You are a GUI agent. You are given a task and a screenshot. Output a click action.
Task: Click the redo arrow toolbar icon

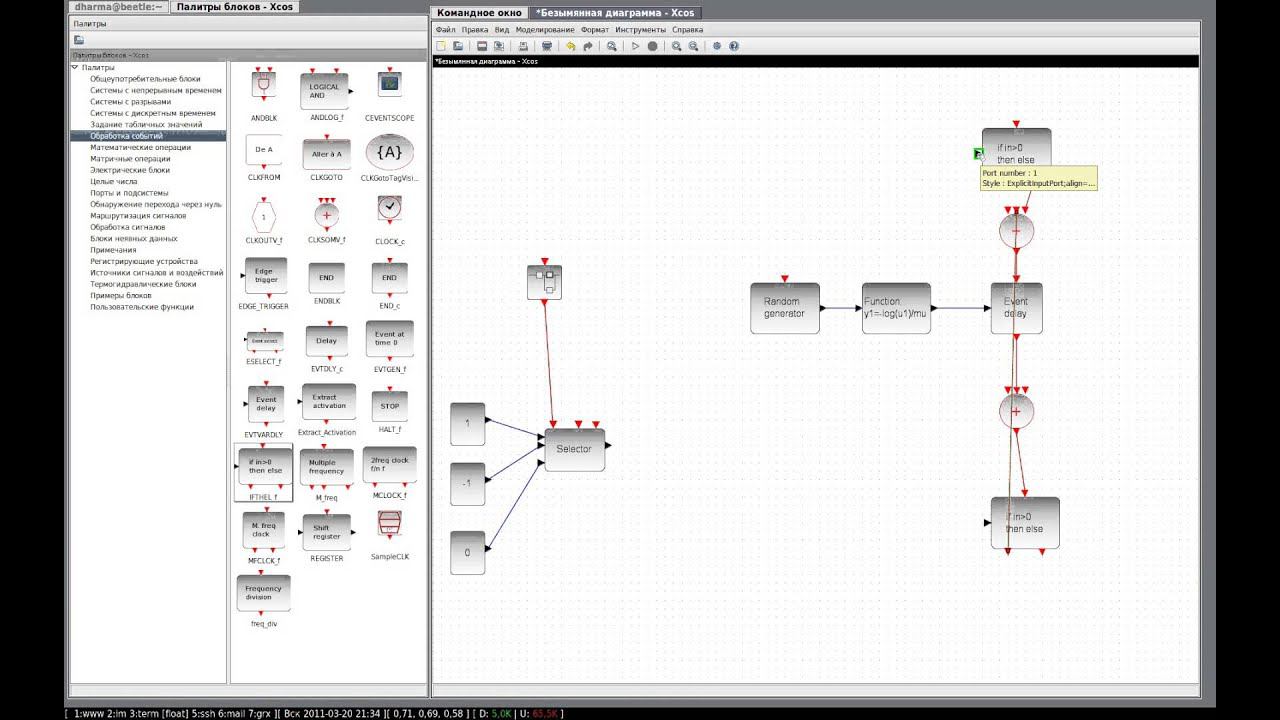586,46
